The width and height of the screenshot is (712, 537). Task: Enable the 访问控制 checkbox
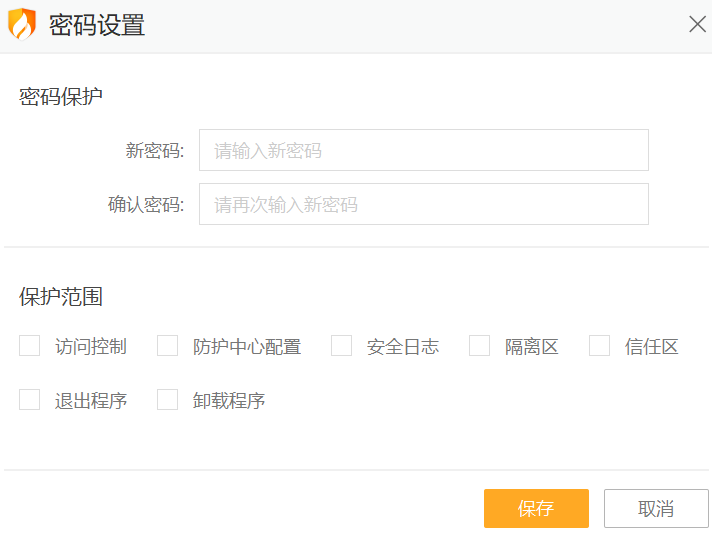(x=30, y=346)
